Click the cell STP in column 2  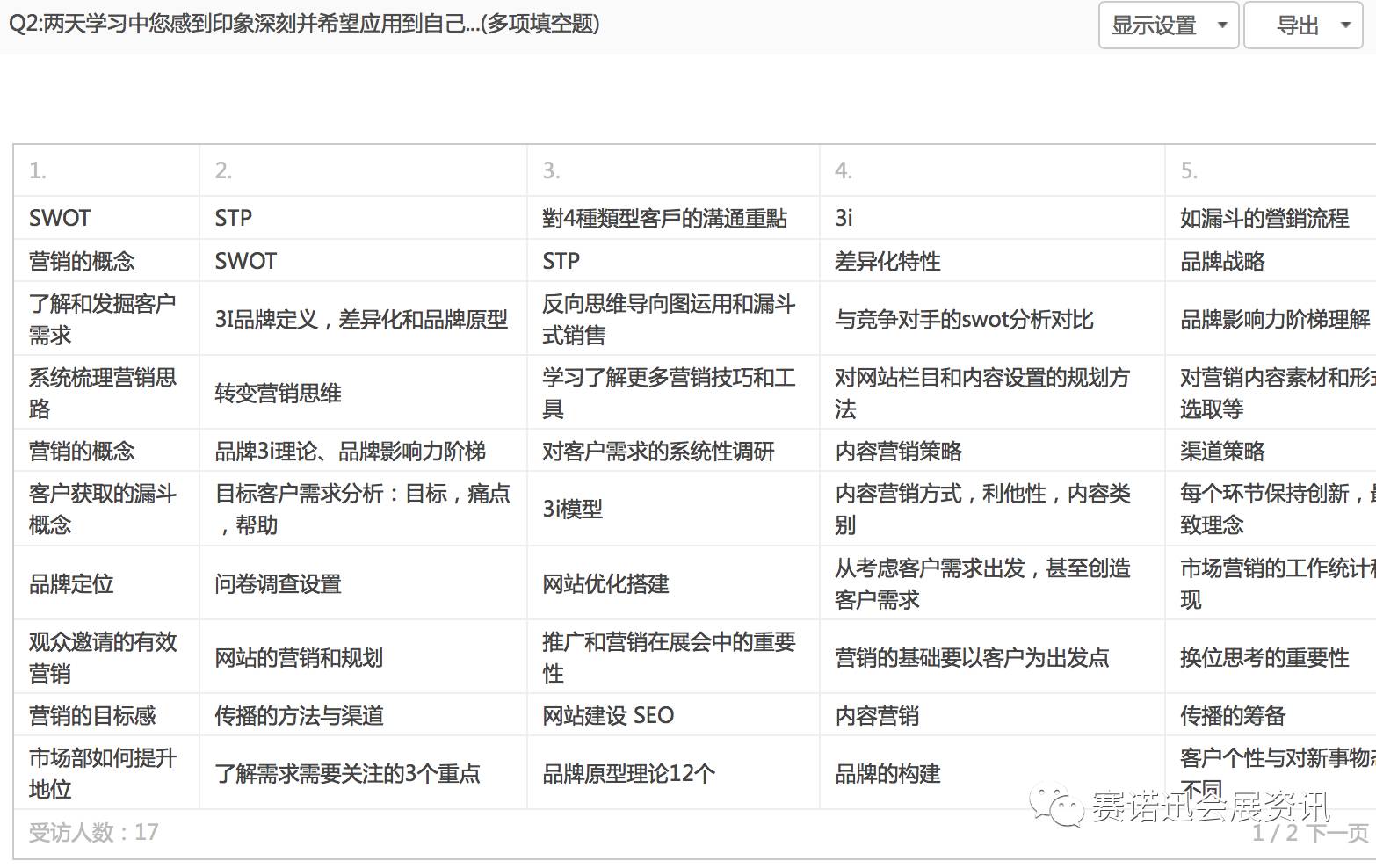coord(363,218)
